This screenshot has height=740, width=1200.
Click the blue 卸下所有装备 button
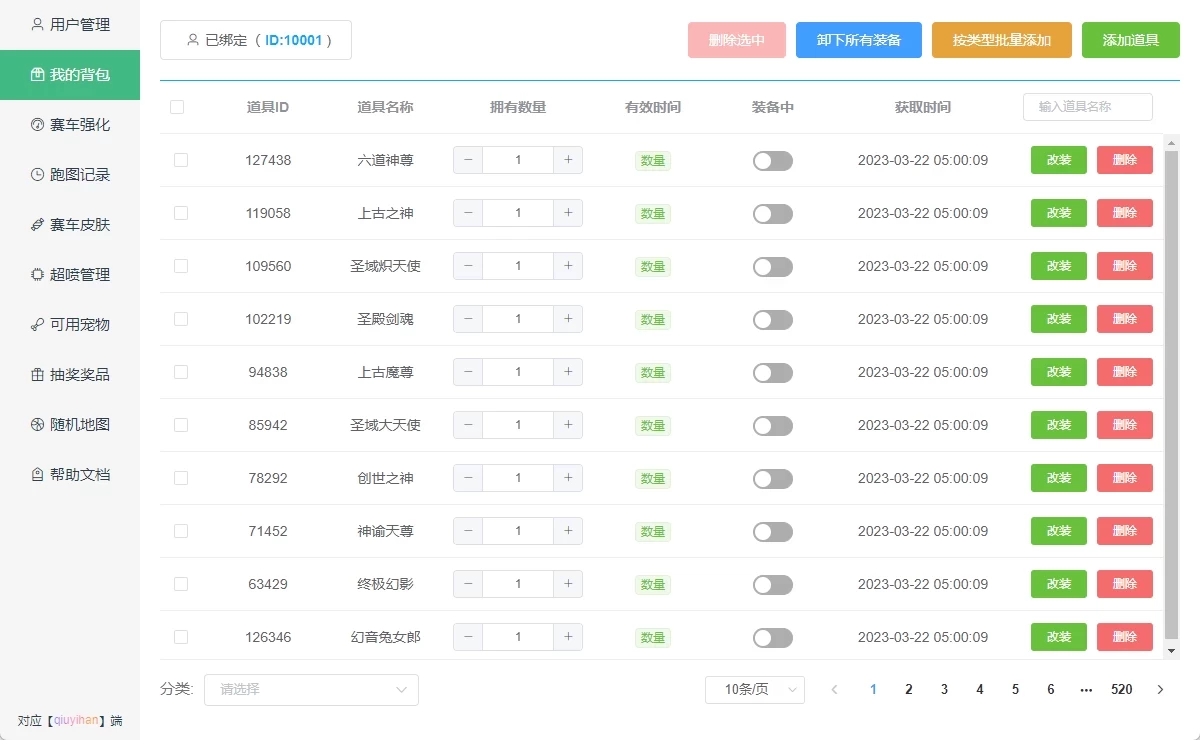pyautogui.click(x=858, y=40)
